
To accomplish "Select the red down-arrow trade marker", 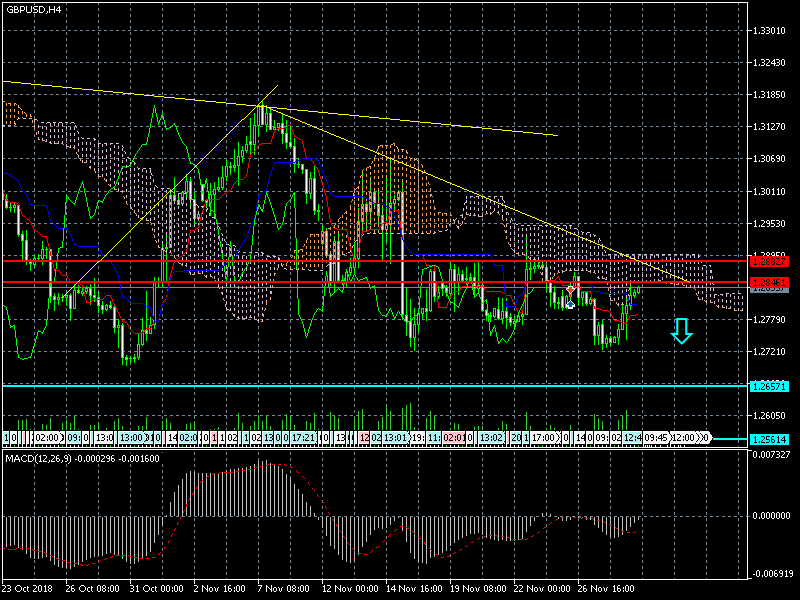I will 570,290.
